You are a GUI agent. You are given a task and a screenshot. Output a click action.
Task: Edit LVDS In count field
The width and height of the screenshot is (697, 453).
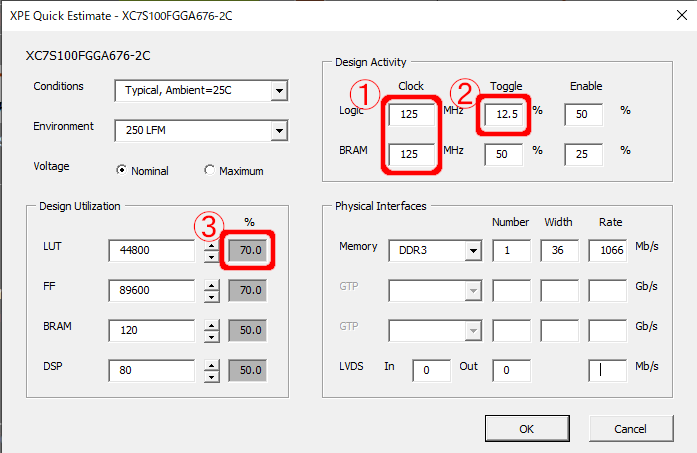click(432, 371)
